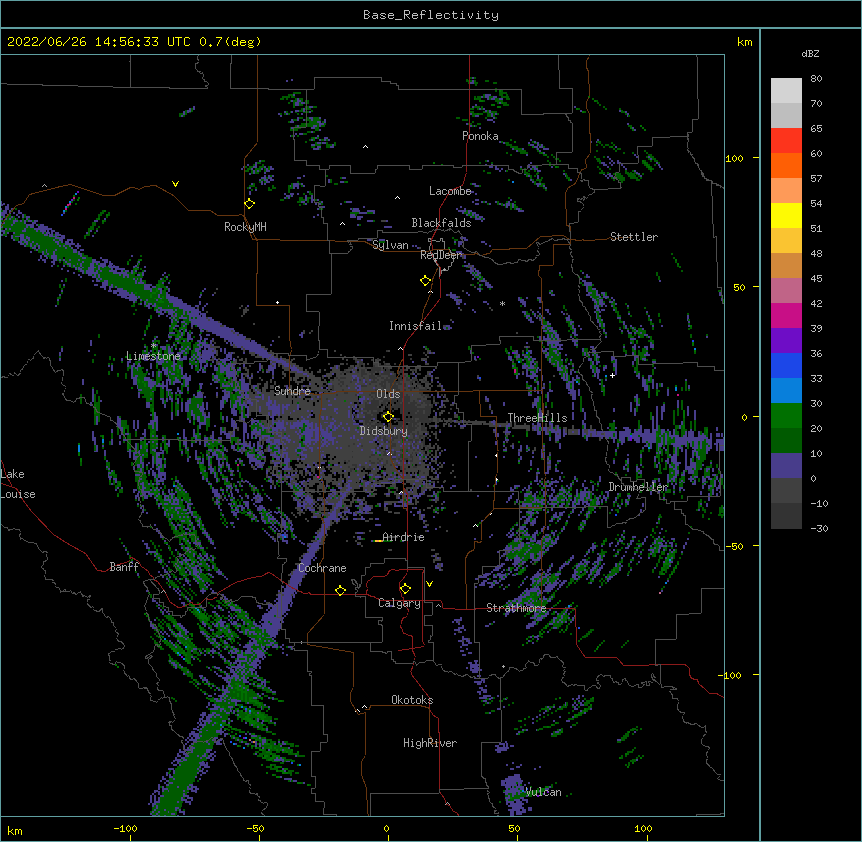Click the yellow diamond marker below Cochrane
Image resolution: width=862 pixels, height=842 pixels.
coord(340,590)
